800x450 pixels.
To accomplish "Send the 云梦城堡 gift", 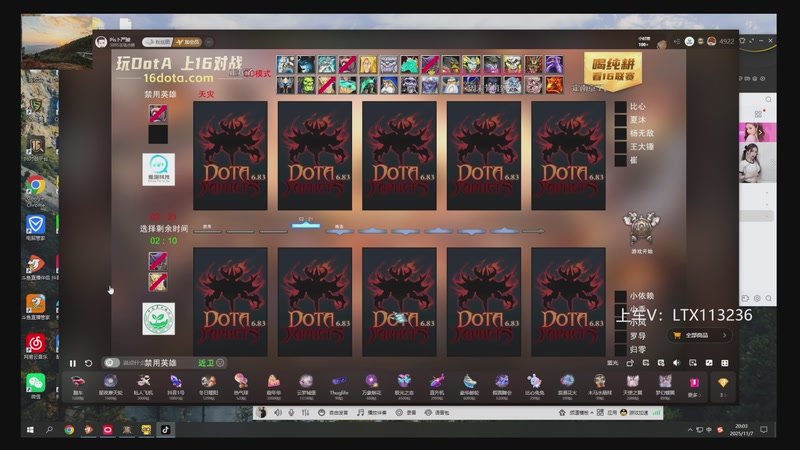I will [306, 386].
